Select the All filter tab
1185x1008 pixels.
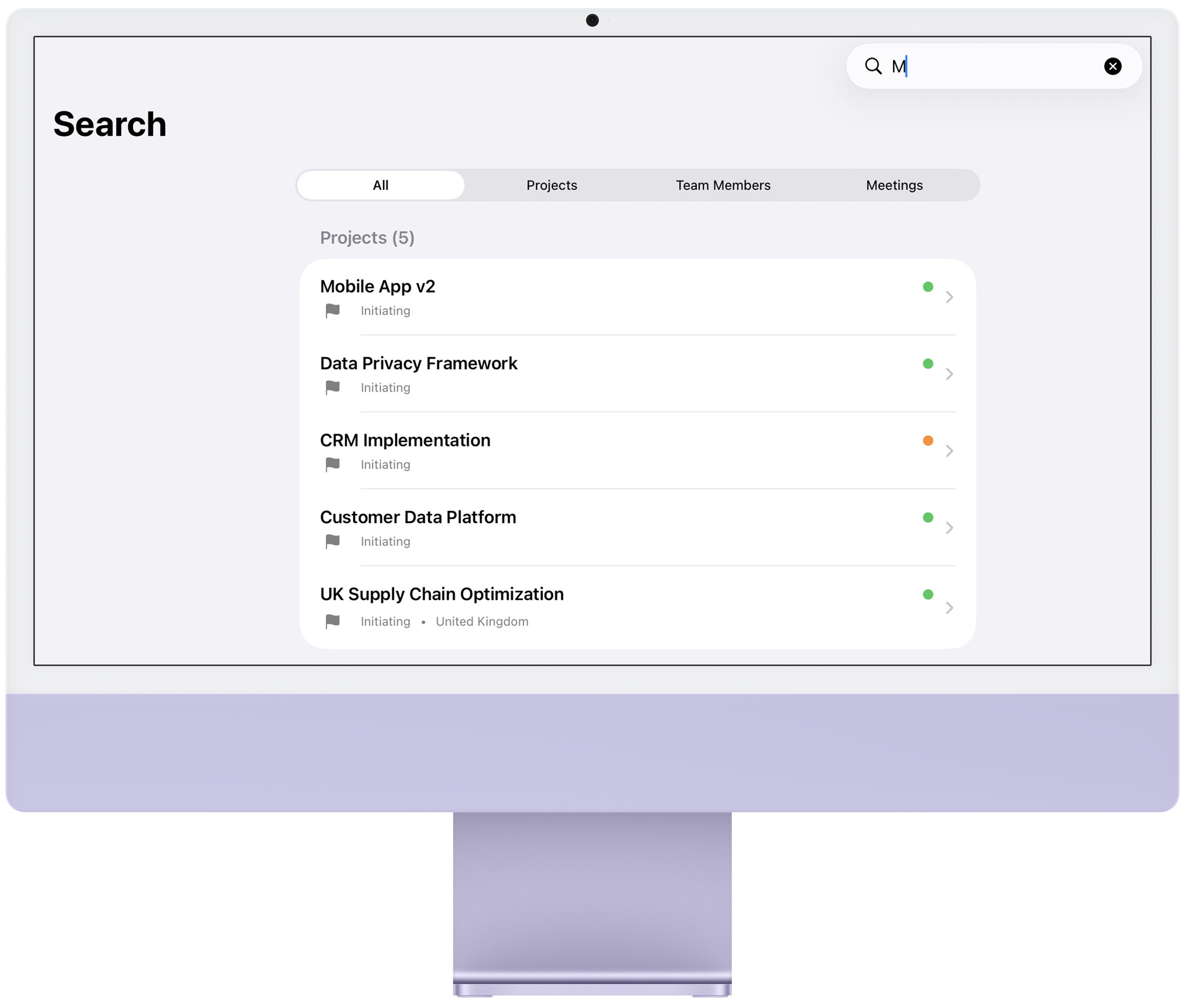pos(381,185)
